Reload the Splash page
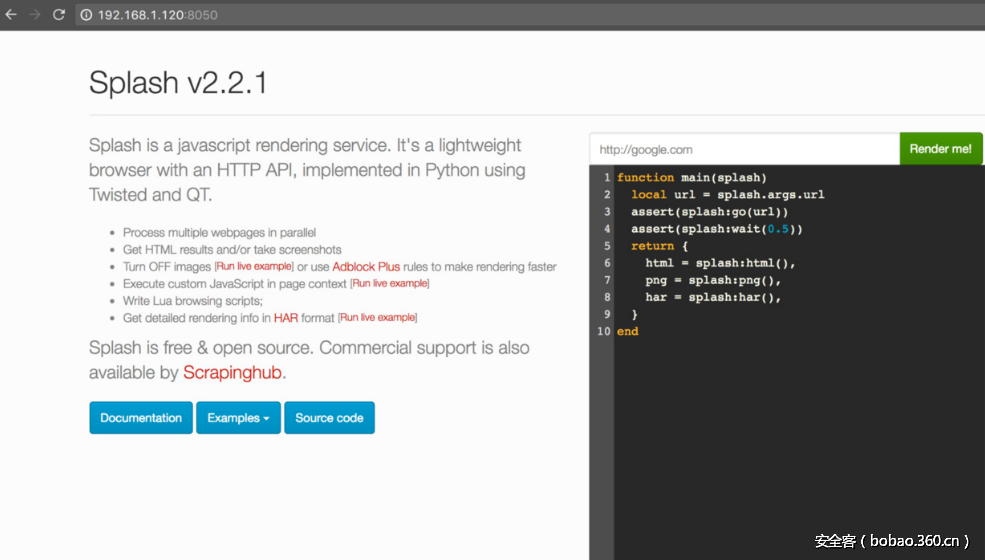985x560 pixels. (x=59, y=15)
